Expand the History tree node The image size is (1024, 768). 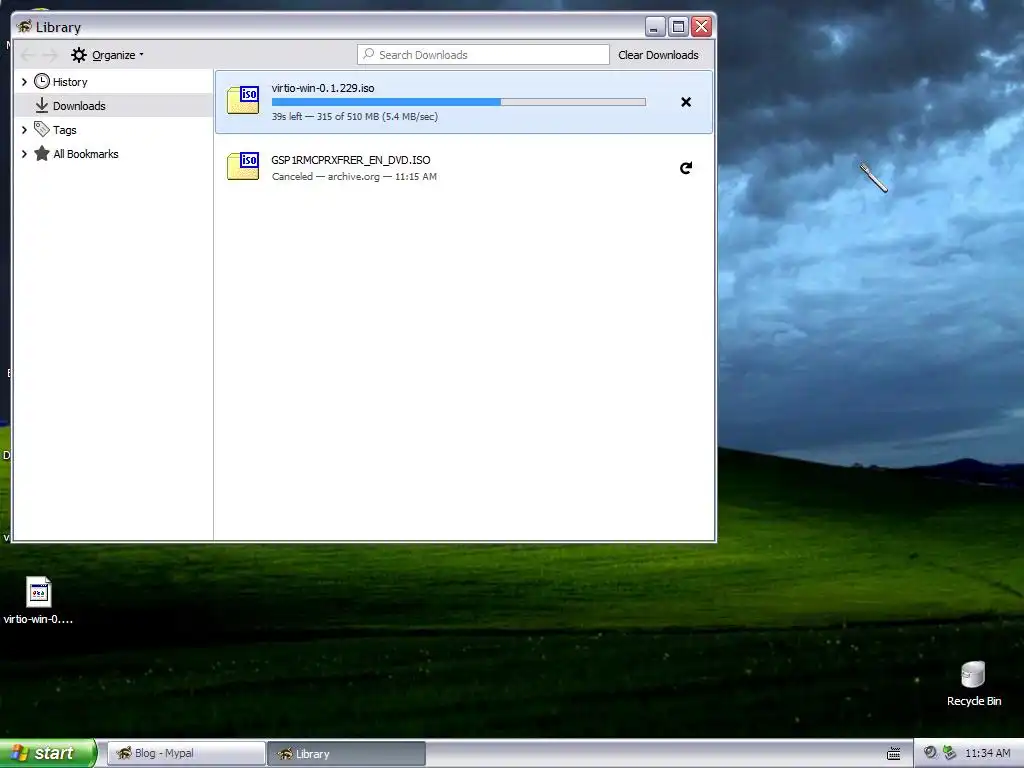tap(24, 82)
